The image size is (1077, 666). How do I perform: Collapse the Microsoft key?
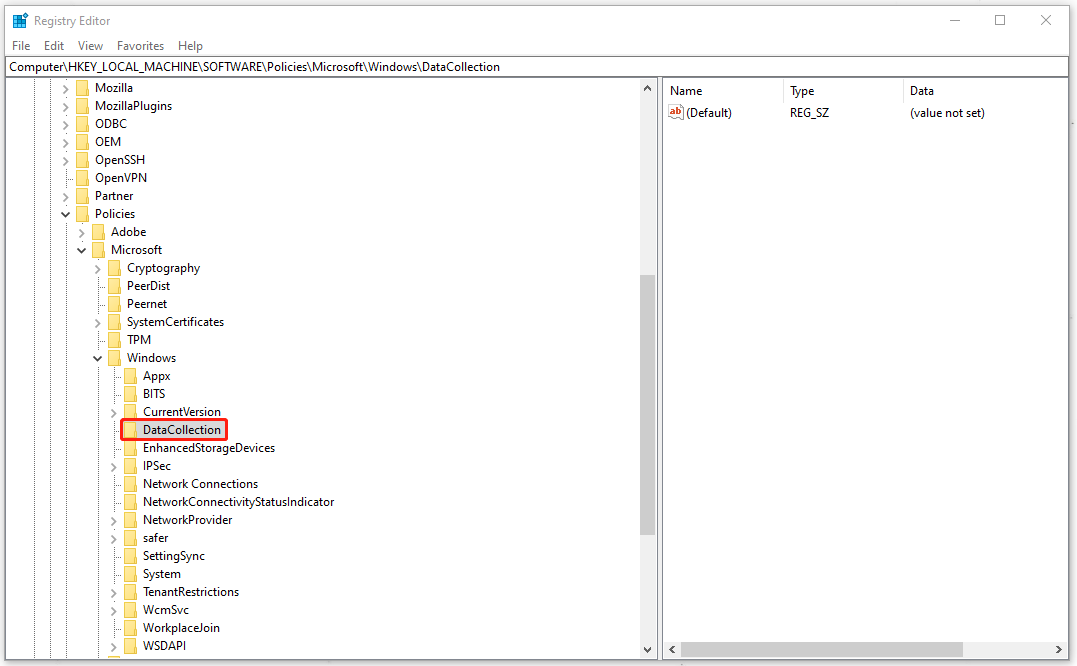click(x=82, y=251)
